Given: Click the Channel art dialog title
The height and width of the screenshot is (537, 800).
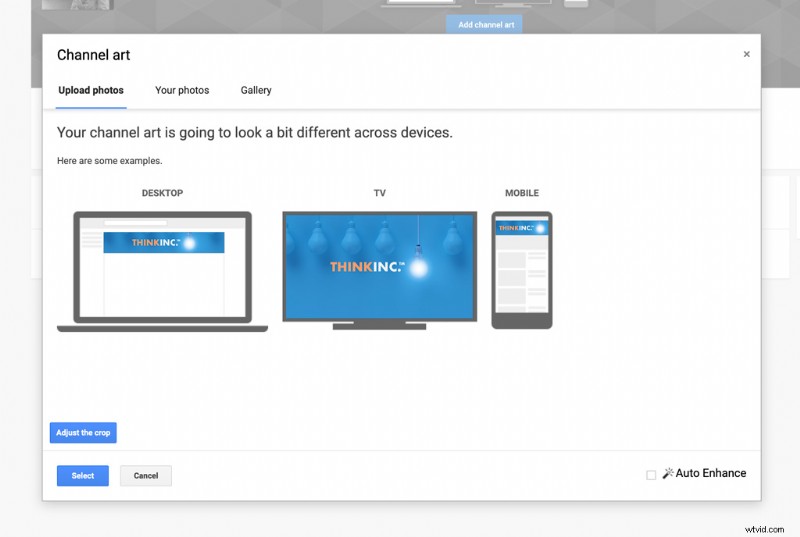Looking at the screenshot, I should 94,55.
